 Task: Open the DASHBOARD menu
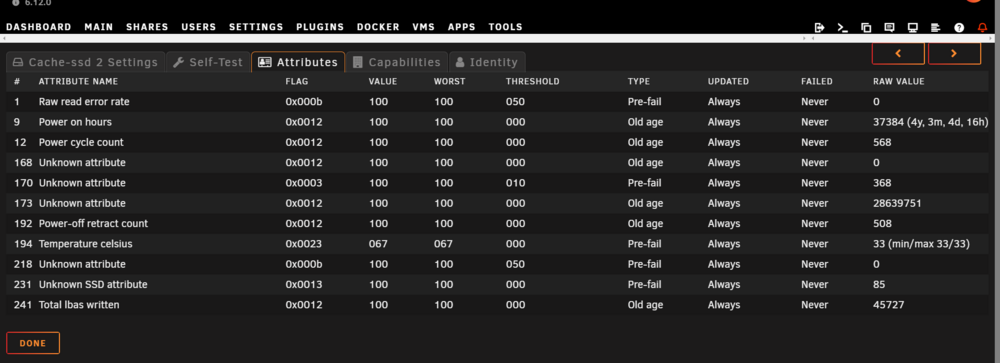click(x=39, y=27)
